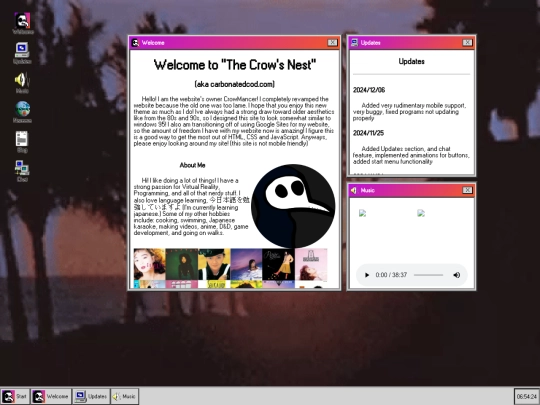This screenshot has width=540, height=405.
Task: Click the black album cover with yellow skirt
Action: [278, 264]
